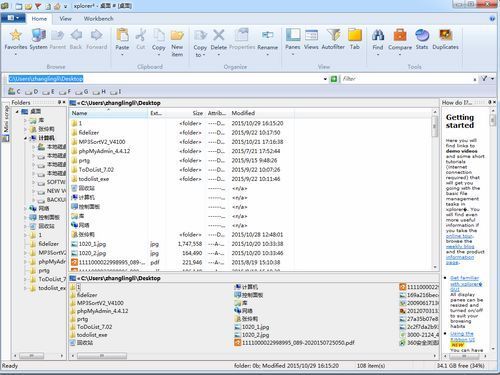Screen dimensions: 500x375
Task: Navigate Back in history
Action: (76, 40)
